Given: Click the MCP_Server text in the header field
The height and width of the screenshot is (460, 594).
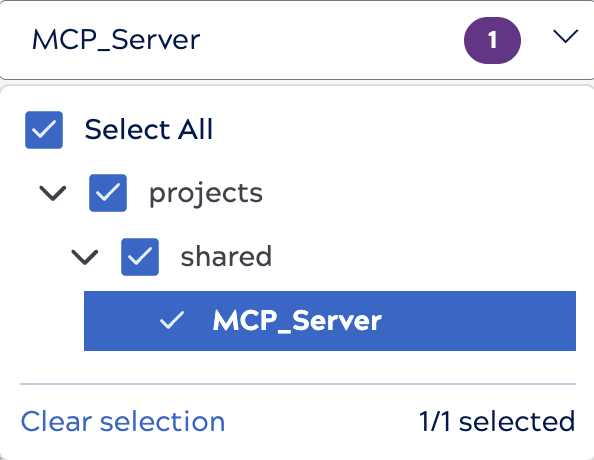Looking at the screenshot, I should pyautogui.click(x=116, y=40).
